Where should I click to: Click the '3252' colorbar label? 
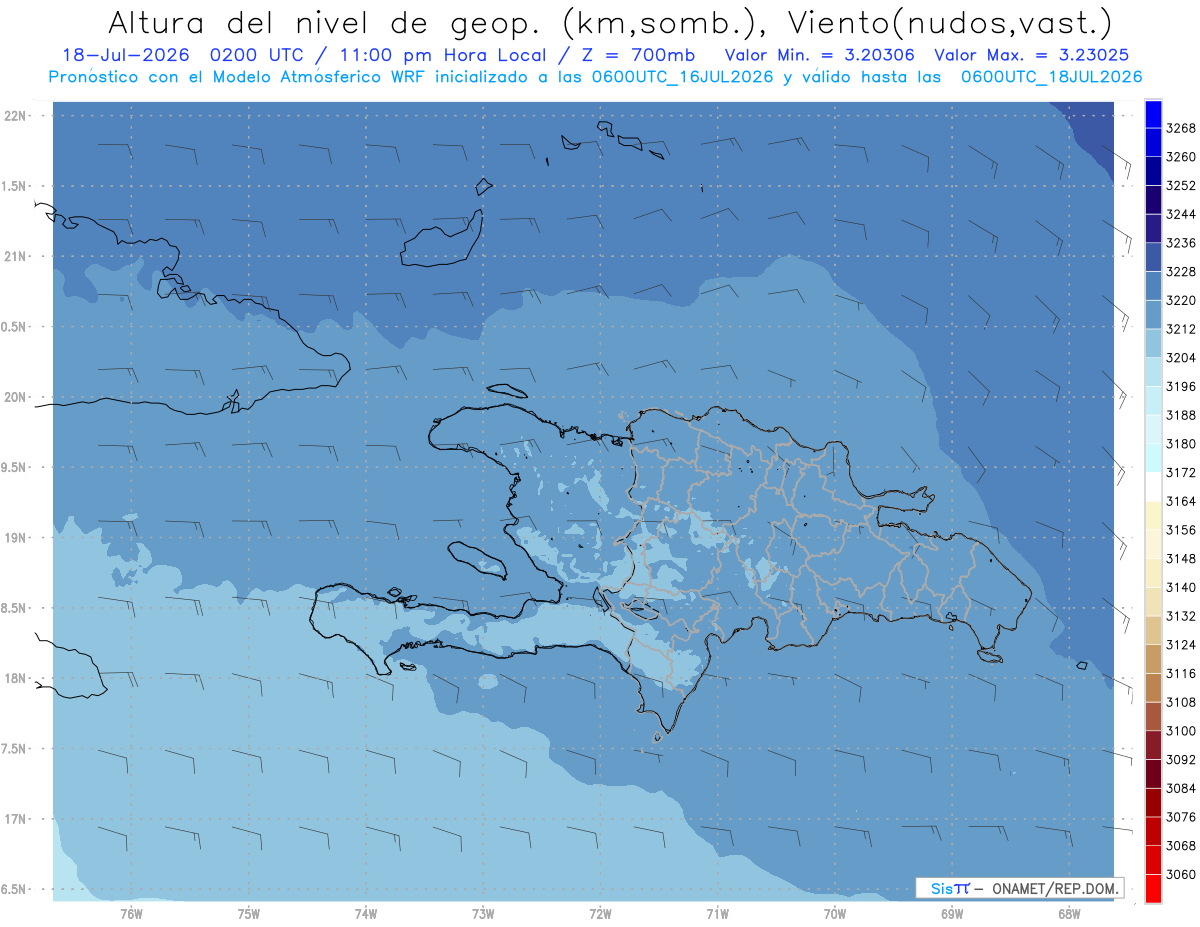click(x=1180, y=186)
